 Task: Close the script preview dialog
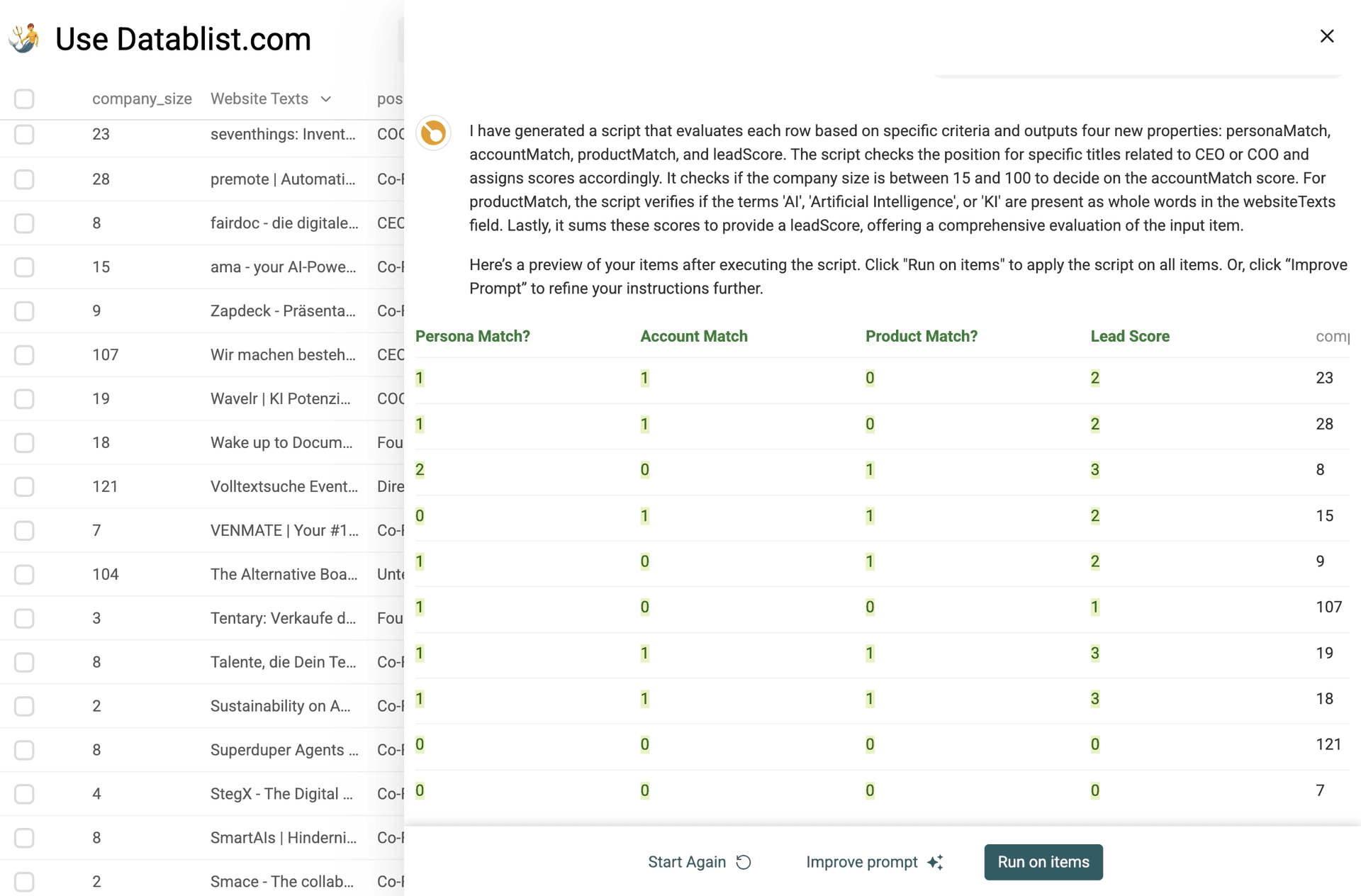point(1327,35)
